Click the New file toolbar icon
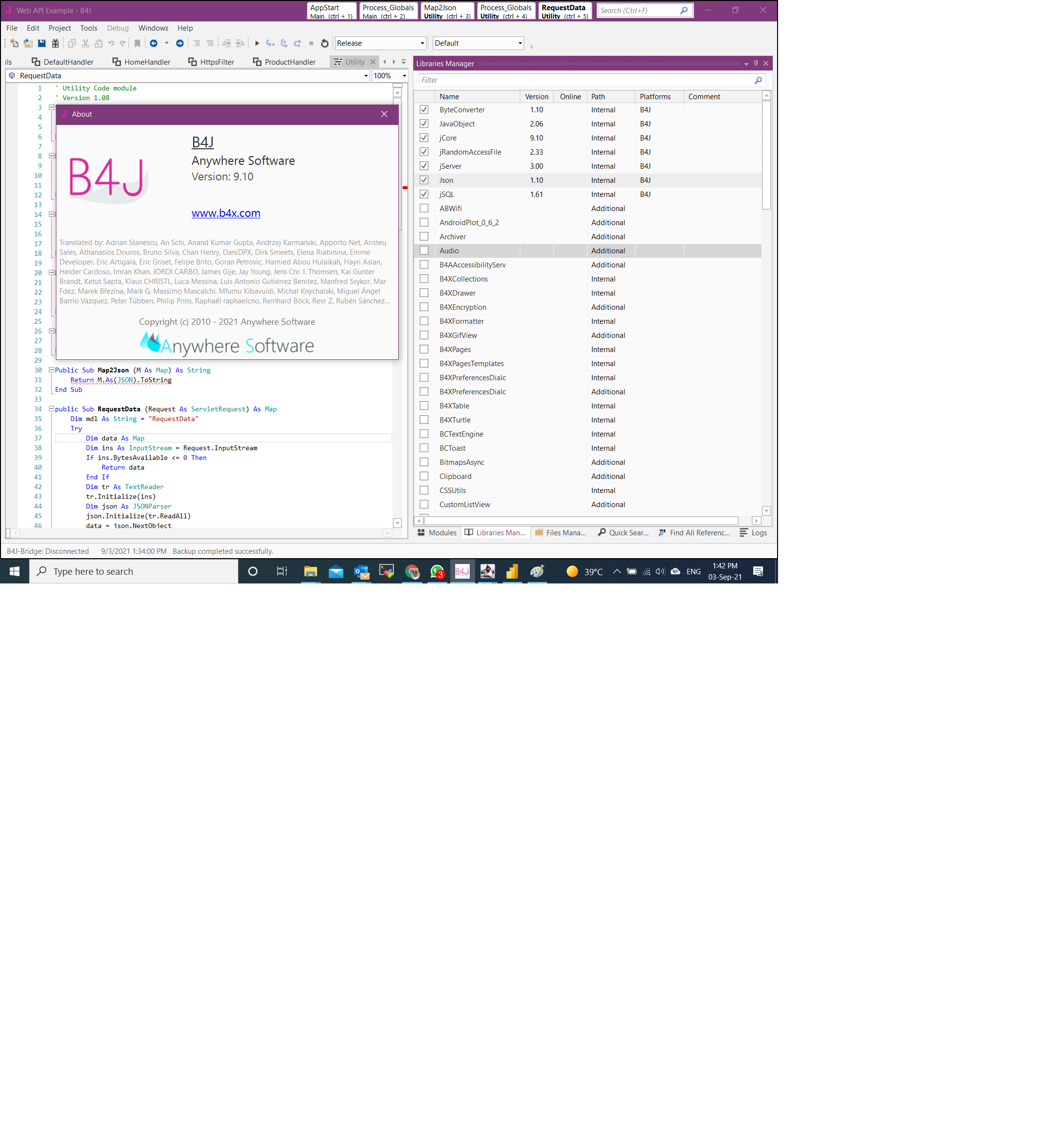This screenshot has height=1128, width=1064. [14, 43]
